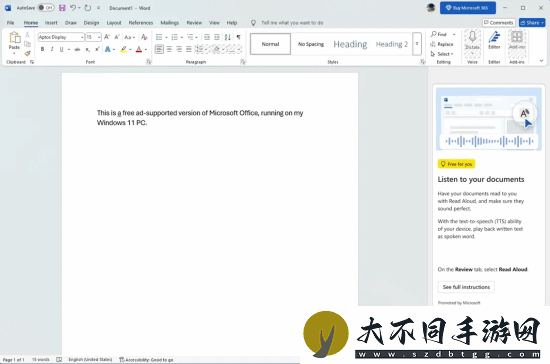This screenshot has width=550, height=364.
Task: Switch to the Draw tab
Action: coord(71,23)
